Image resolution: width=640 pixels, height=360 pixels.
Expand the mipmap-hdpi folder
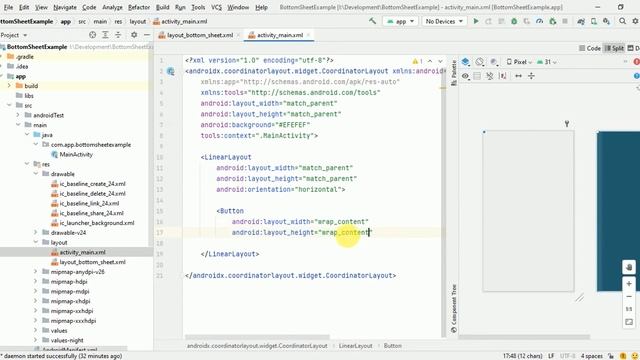[x=36, y=282]
